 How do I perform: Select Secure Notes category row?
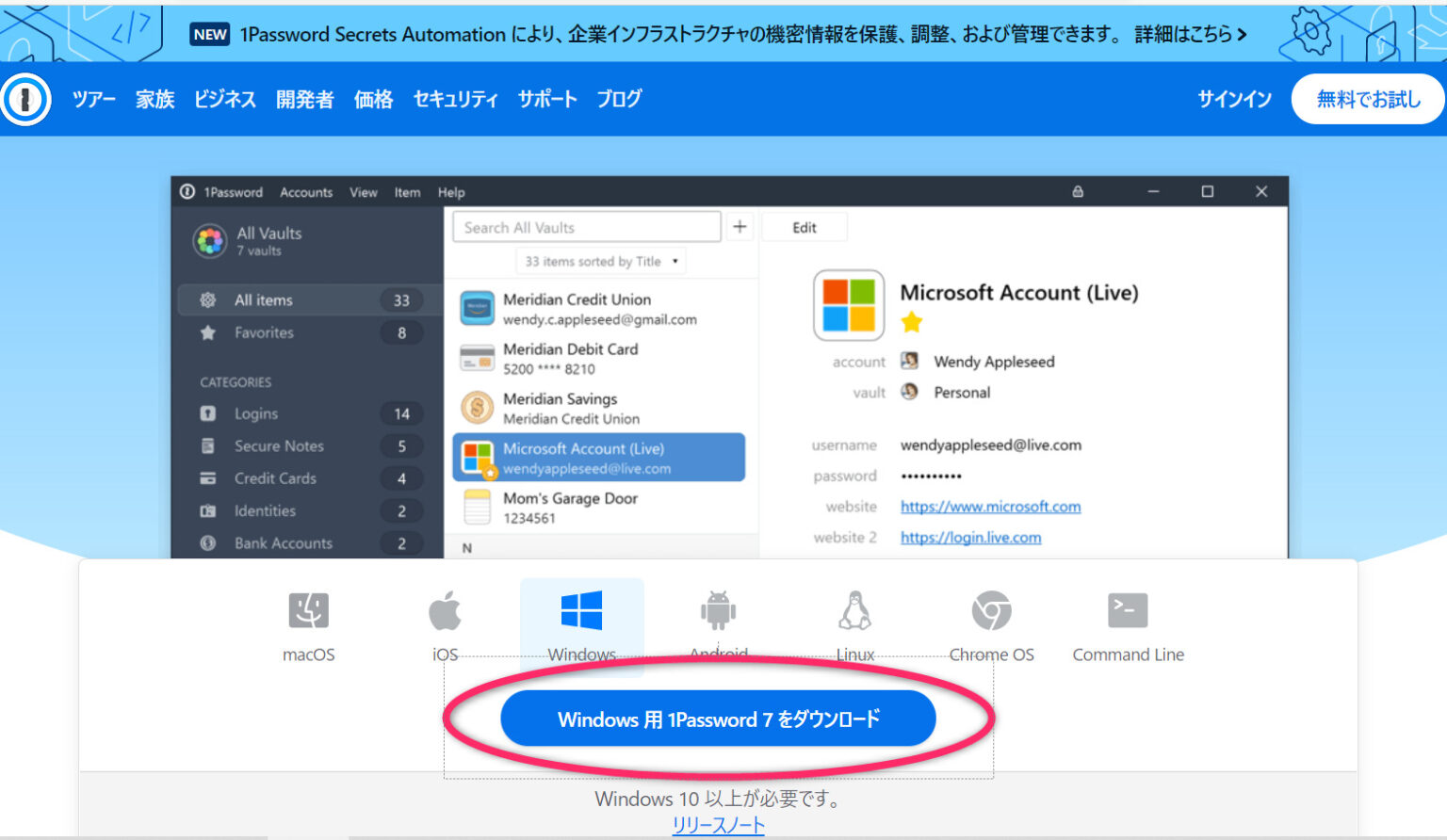pyautogui.click(x=309, y=445)
